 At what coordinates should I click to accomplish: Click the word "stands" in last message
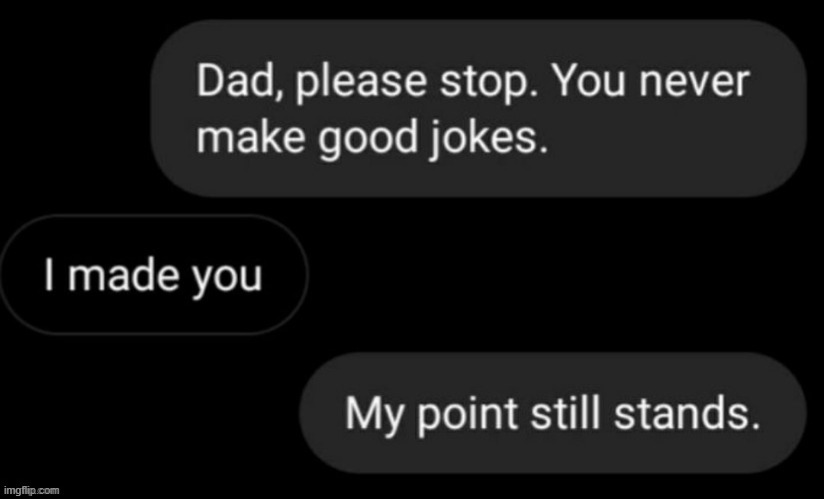tap(682, 412)
